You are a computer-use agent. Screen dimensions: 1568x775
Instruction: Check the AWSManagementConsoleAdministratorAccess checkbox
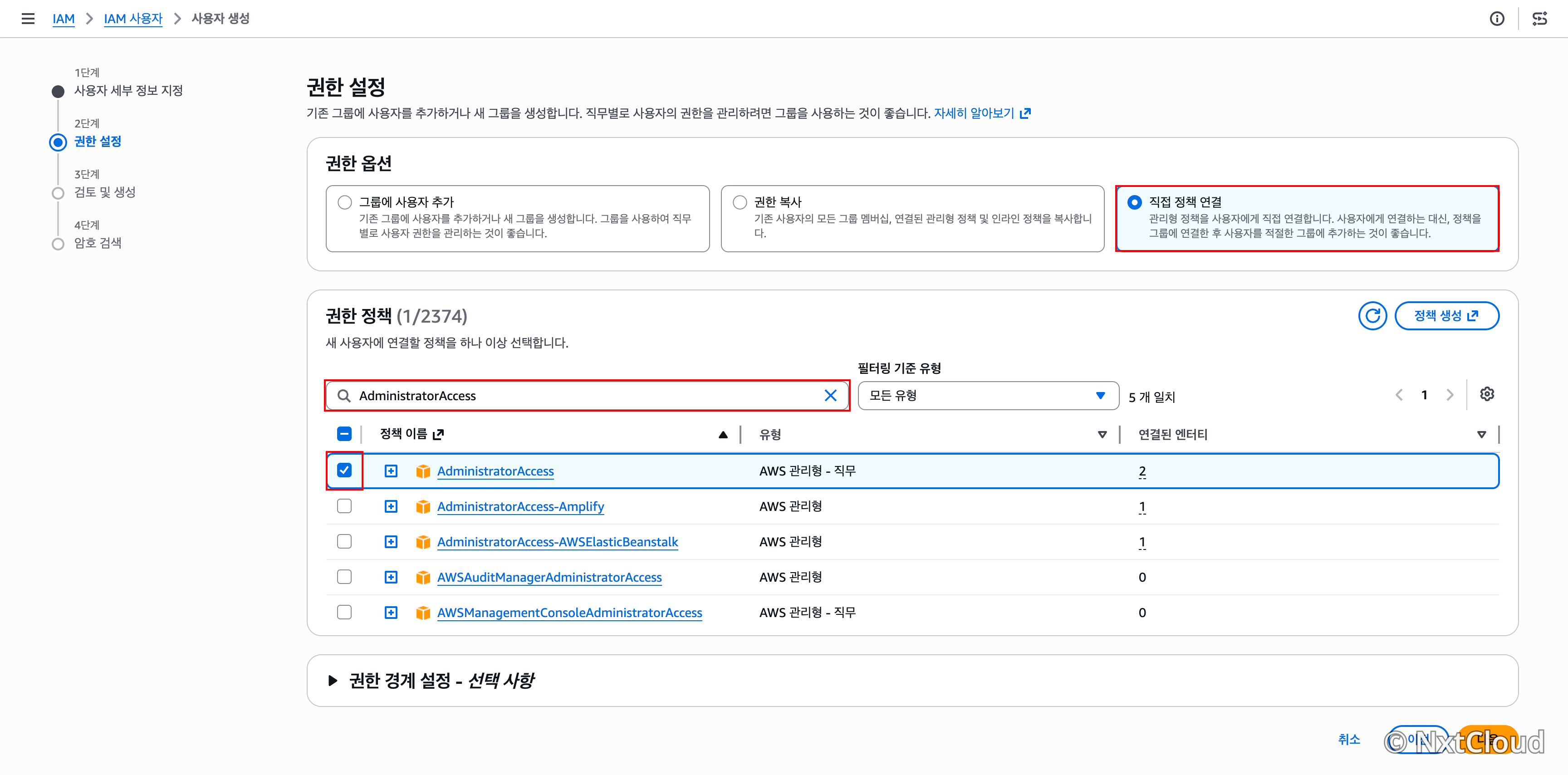(344, 612)
